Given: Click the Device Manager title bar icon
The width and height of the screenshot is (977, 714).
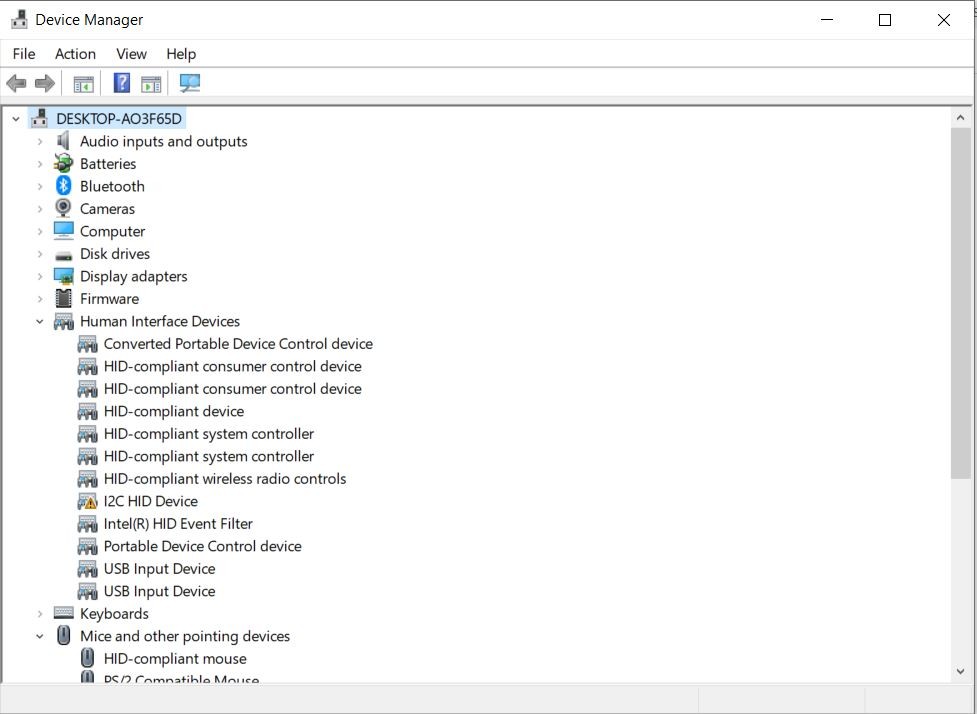Looking at the screenshot, I should coord(19,20).
